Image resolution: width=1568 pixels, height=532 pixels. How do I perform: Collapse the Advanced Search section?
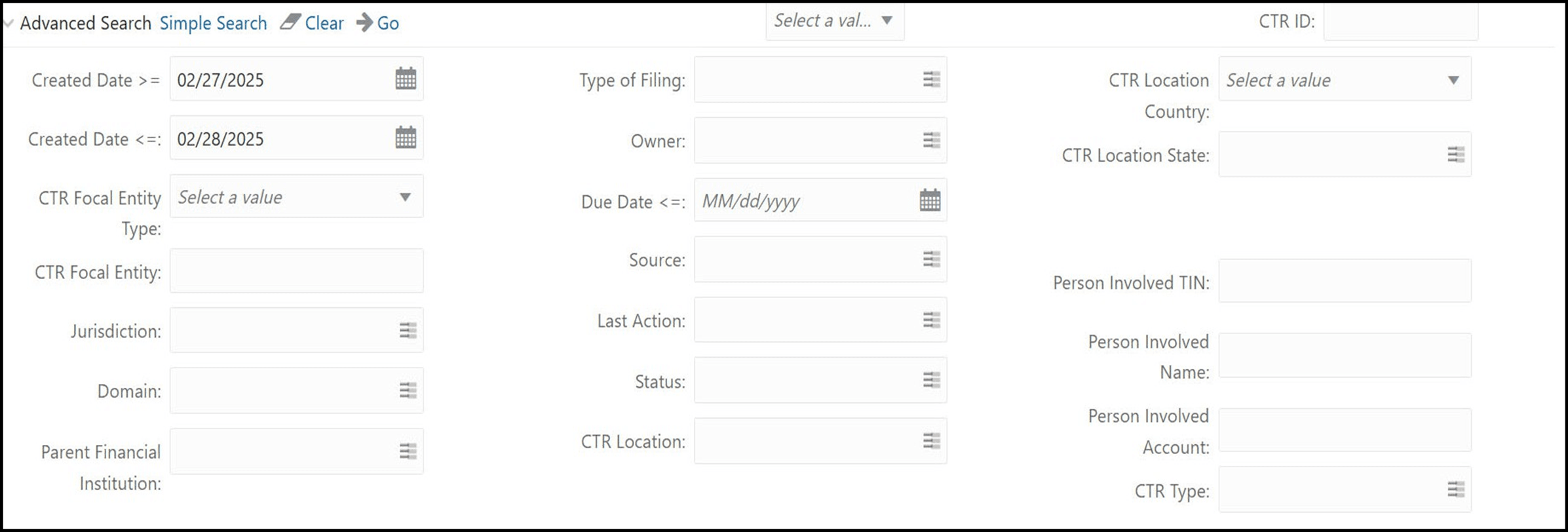pos(8,22)
